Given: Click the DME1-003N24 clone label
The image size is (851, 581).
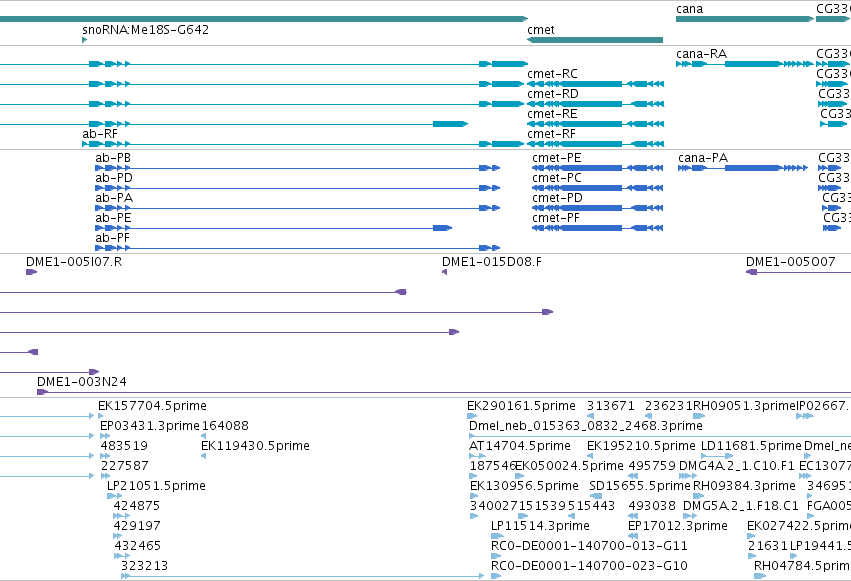Looking at the screenshot, I should (82, 382).
